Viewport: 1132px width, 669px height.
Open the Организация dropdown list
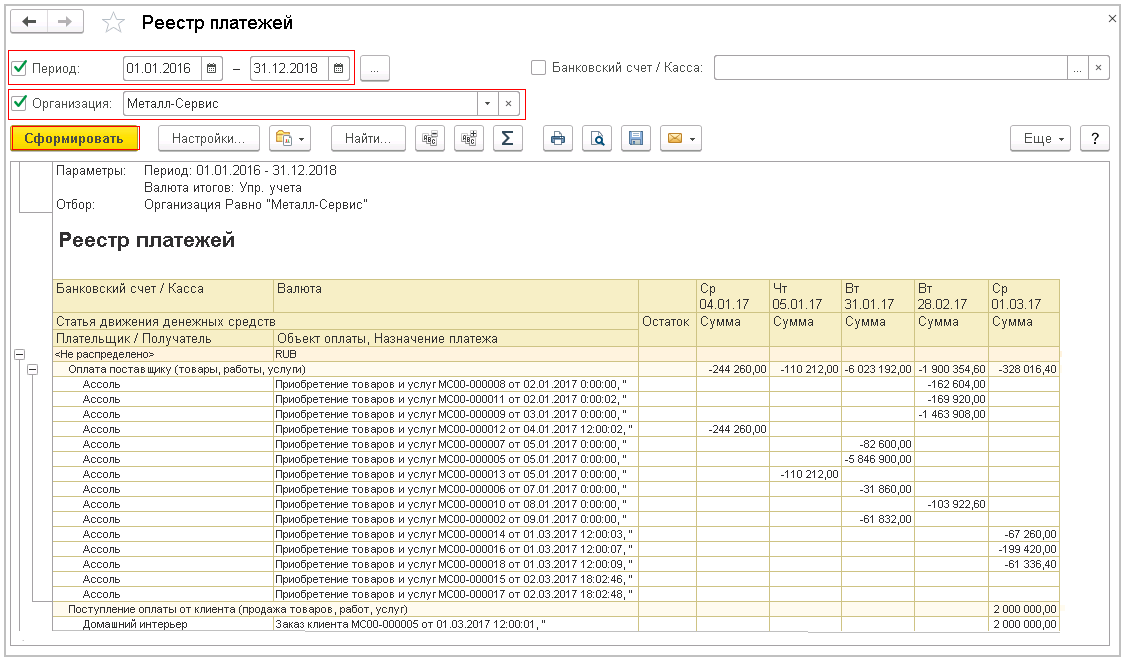(487, 103)
